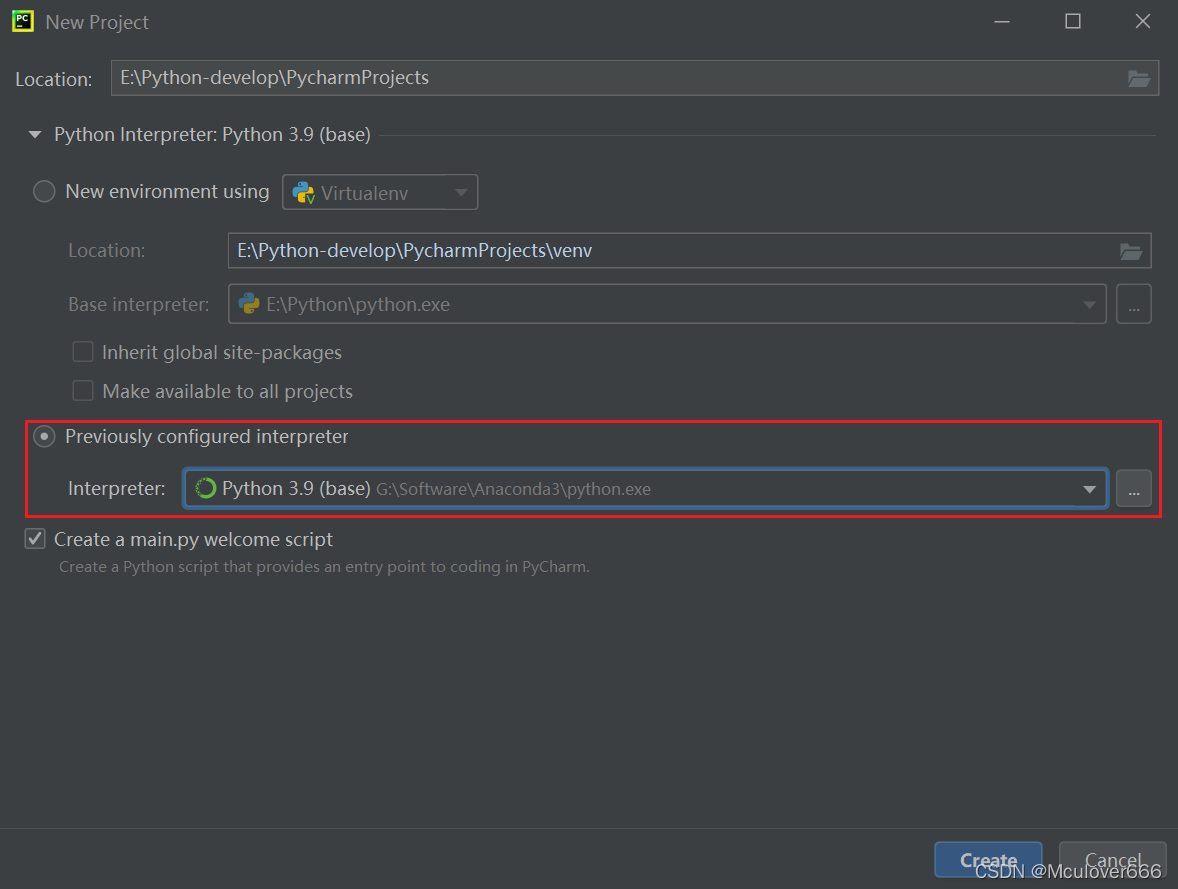This screenshot has height=889, width=1178.
Task: Open the Virtualenv environment type dropdown
Action: pyautogui.click(x=380, y=192)
